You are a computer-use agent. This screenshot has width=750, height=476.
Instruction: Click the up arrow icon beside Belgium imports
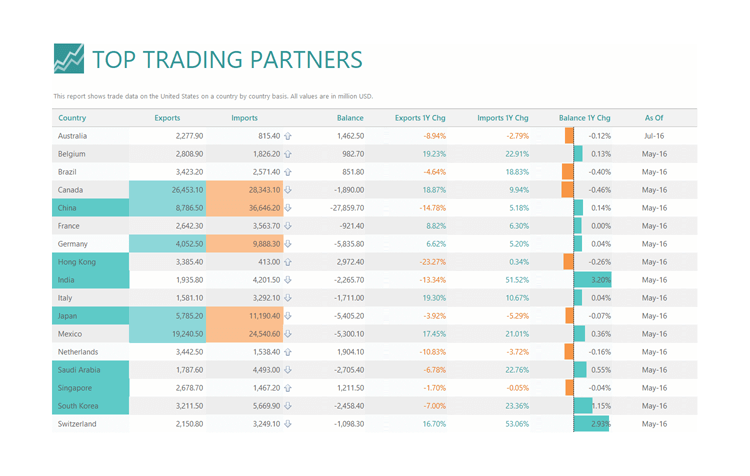pos(287,154)
